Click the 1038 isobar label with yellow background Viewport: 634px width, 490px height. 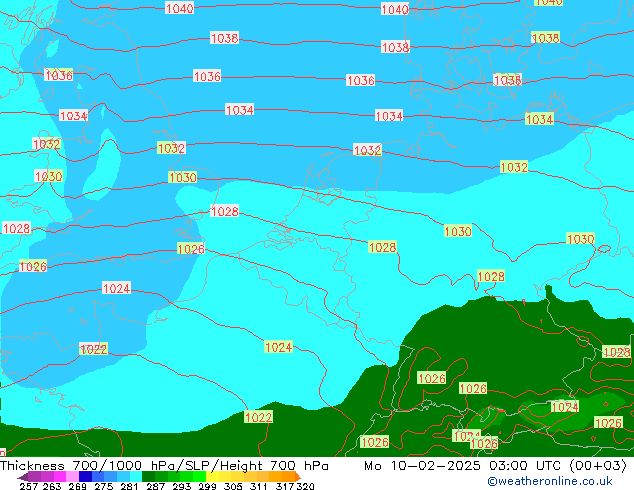[545, 38]
